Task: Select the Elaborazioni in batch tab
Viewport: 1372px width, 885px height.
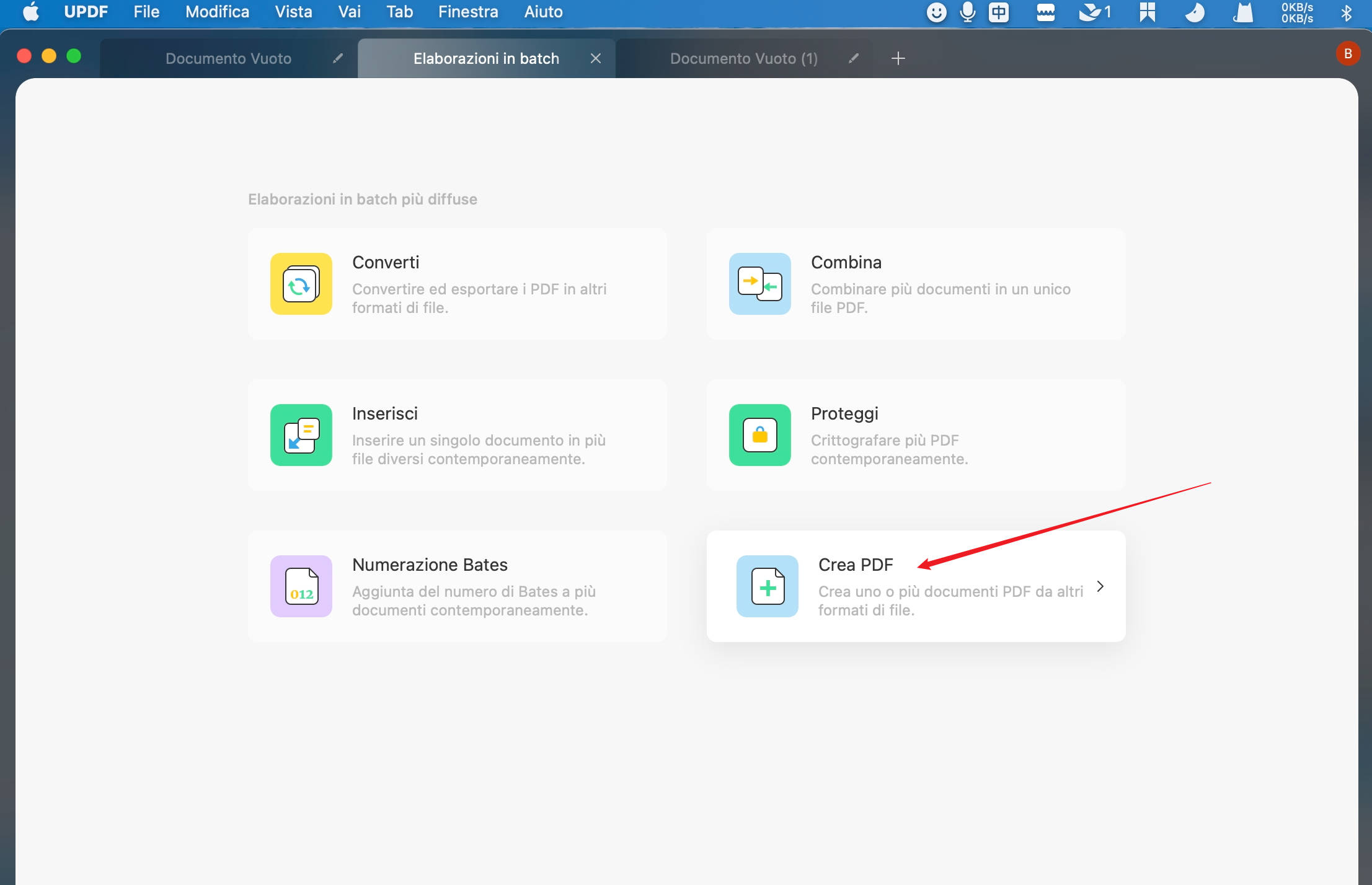Action: point(486,58)
